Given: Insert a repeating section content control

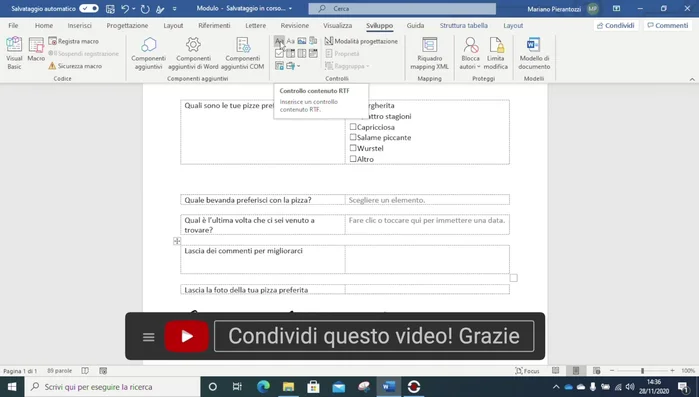Looking at the screenshot, I should click(279, 66).
